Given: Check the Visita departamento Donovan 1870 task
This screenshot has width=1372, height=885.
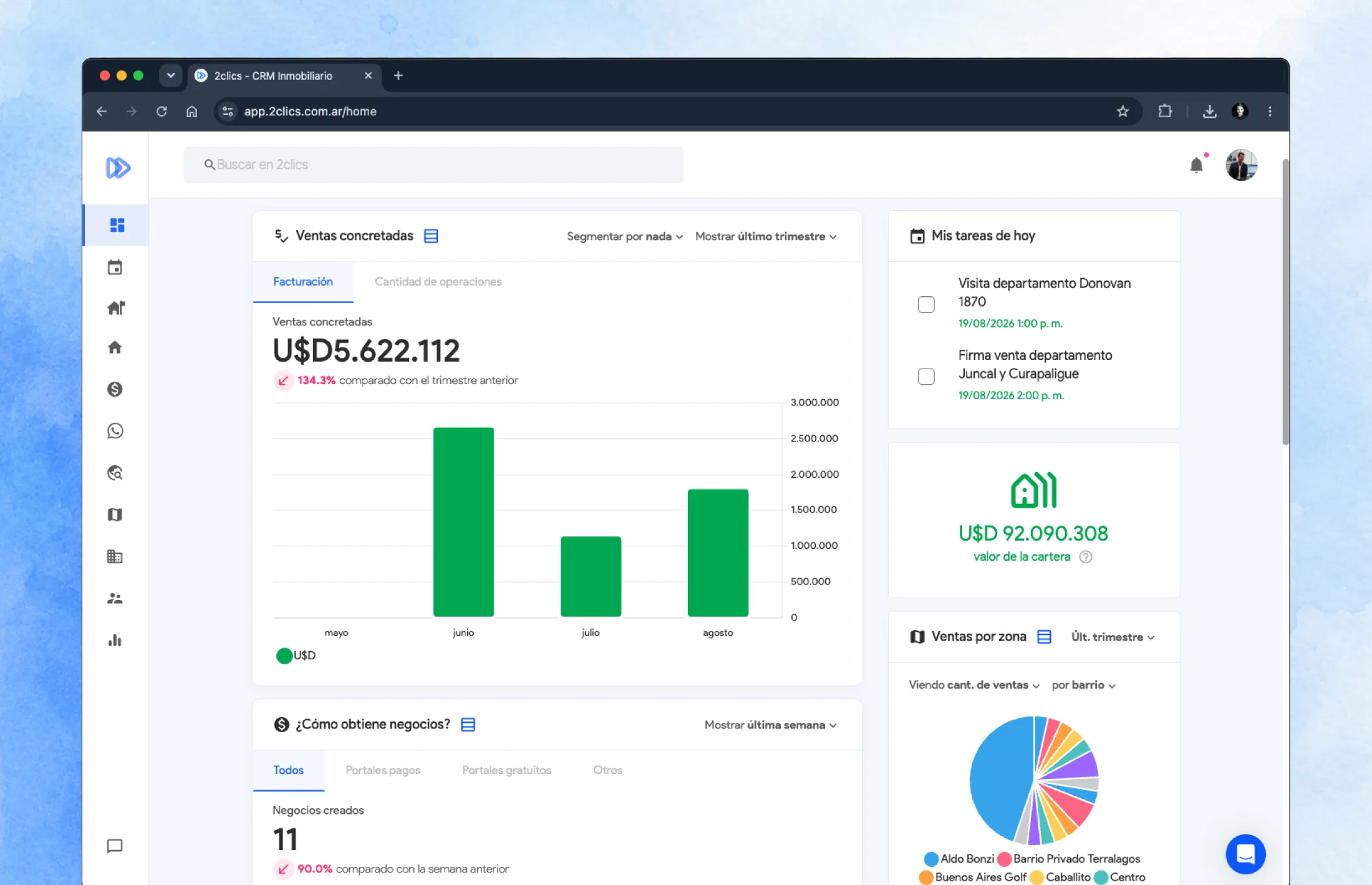Looking at the screenshot, I should pyautogui.click(x=926, y=304).
